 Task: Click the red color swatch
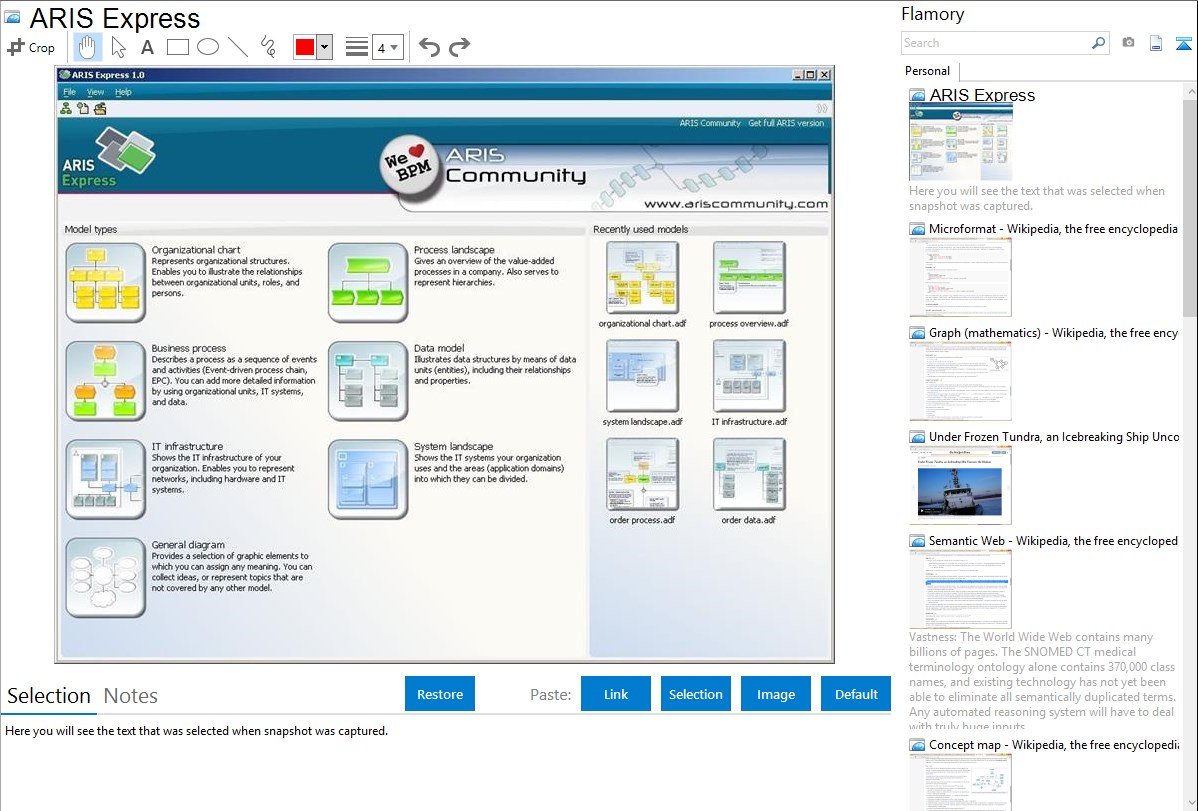(x=304, y=47)
